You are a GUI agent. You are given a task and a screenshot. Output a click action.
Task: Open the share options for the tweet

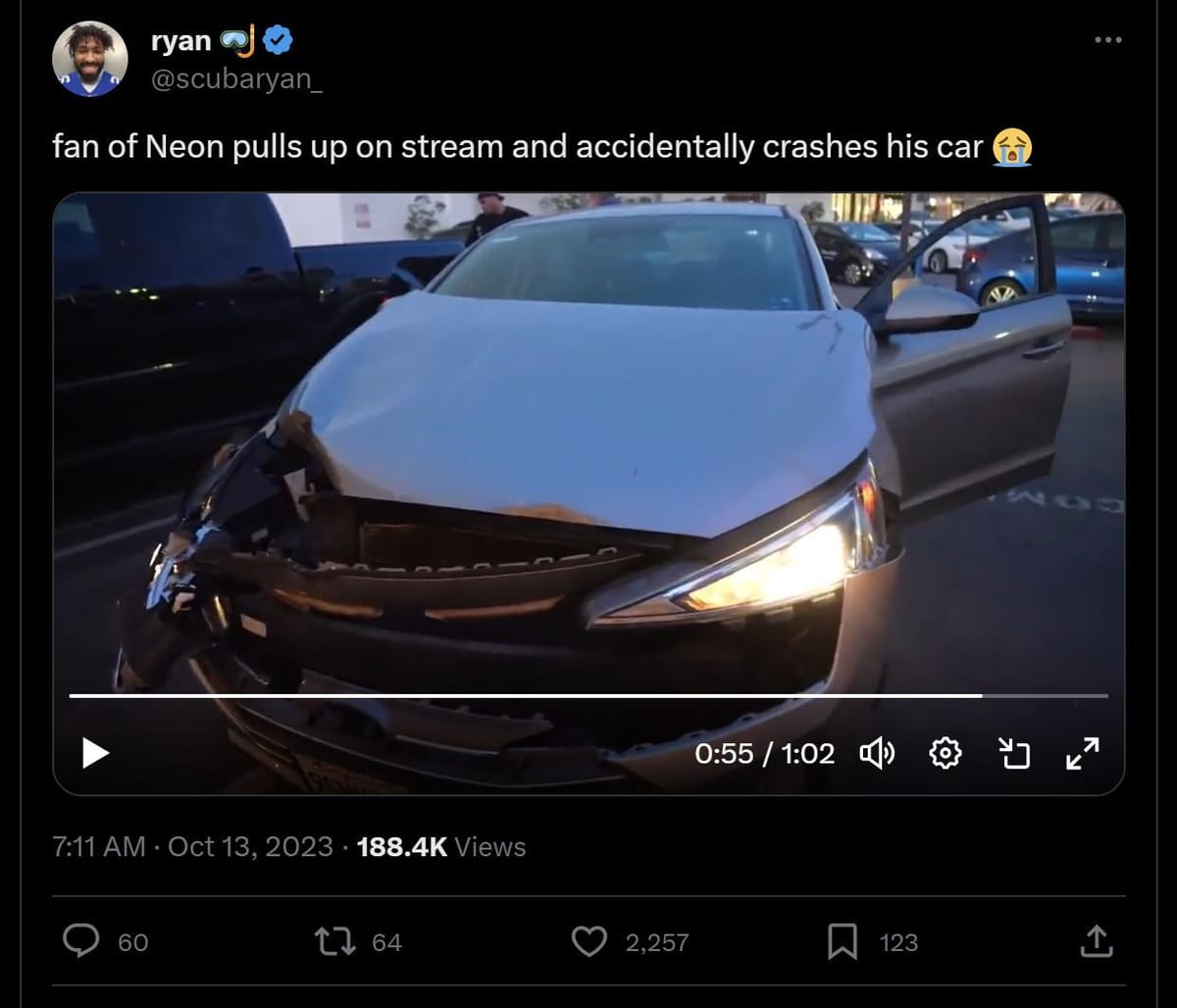(x=1096, y=941)
